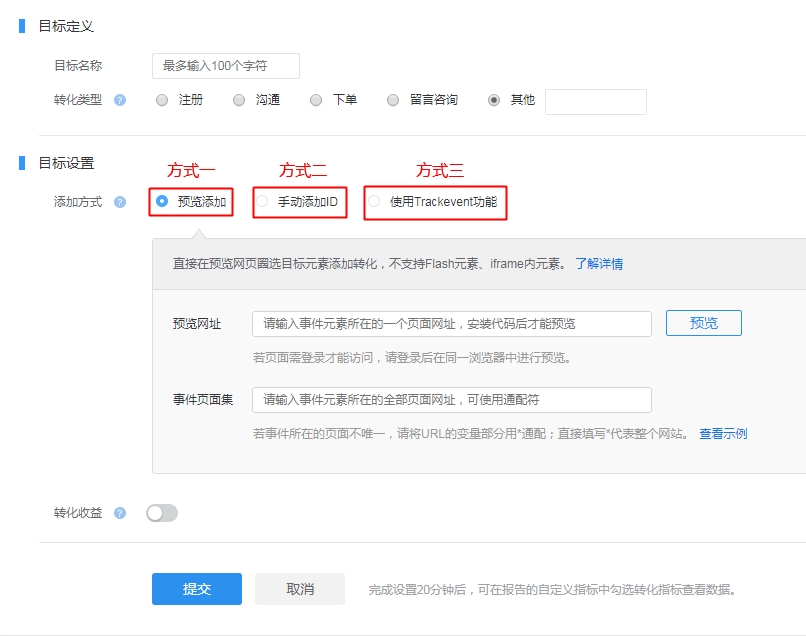Click the 预览网址 input box
Viewport: 806px width, 636px height.
point(451,323)
